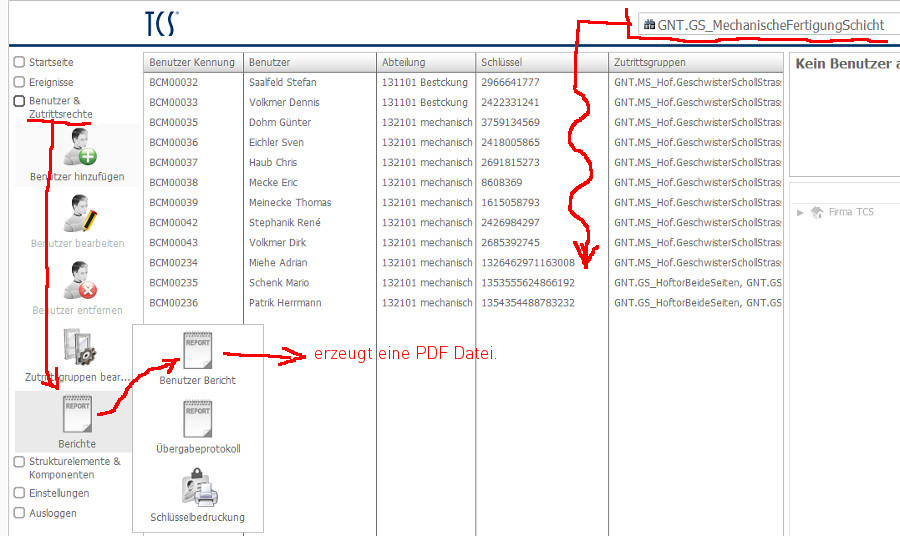Expand the Firma TCS tree node

coord(800,212)
